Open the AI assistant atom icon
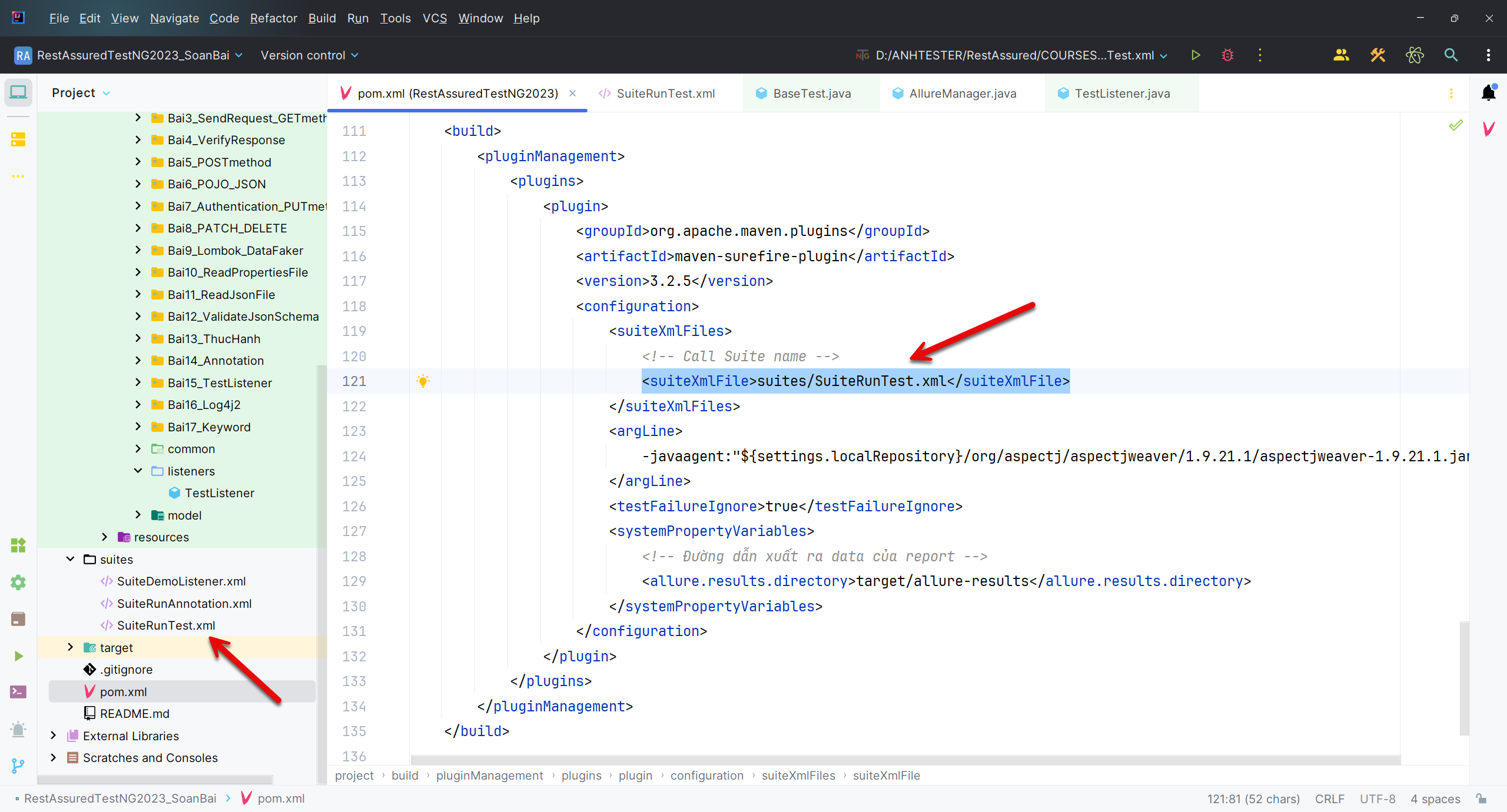Screen dimensions: 1507x812 point(1415,55)
